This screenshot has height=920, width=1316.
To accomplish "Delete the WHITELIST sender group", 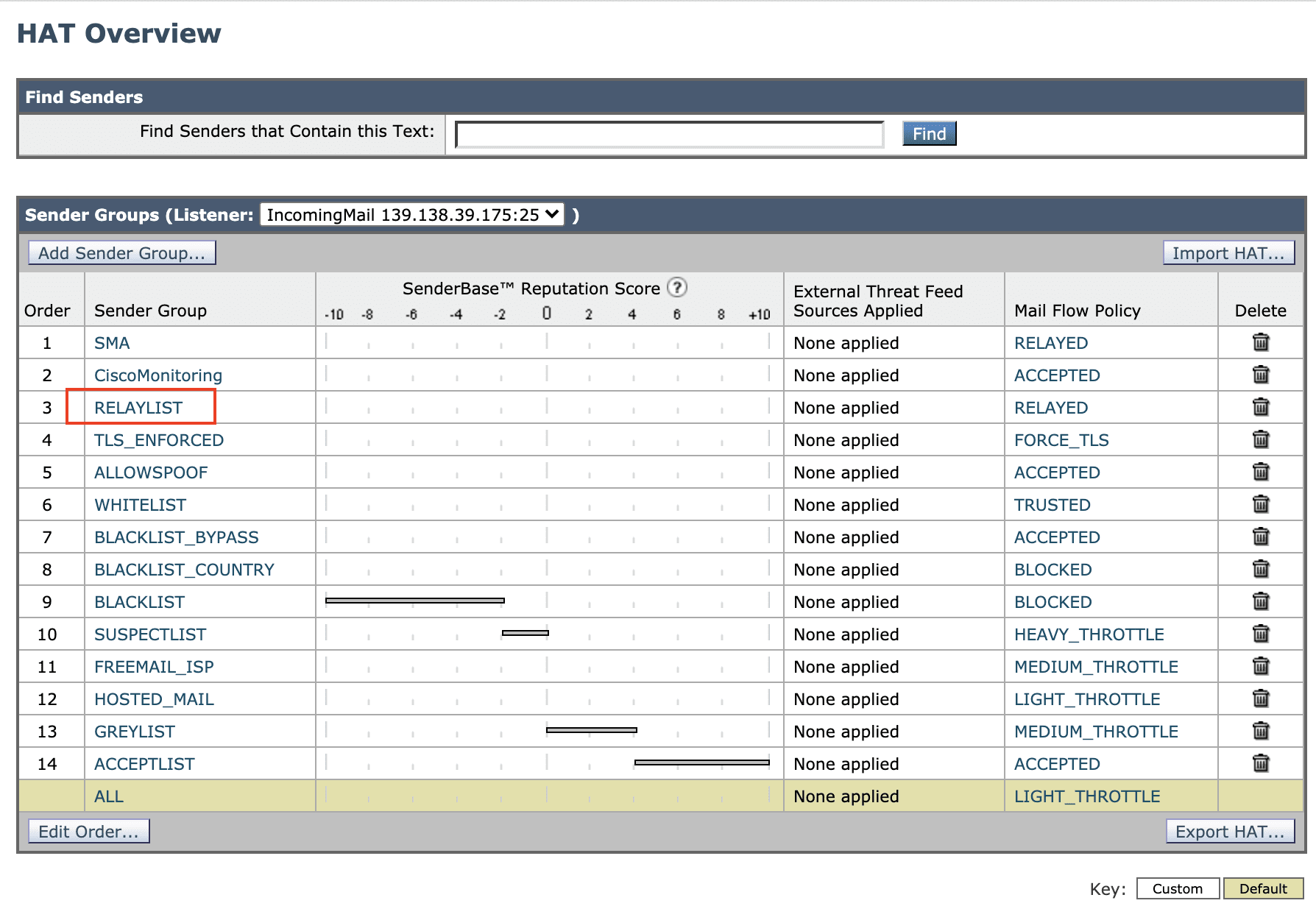I will point(1260,504).
